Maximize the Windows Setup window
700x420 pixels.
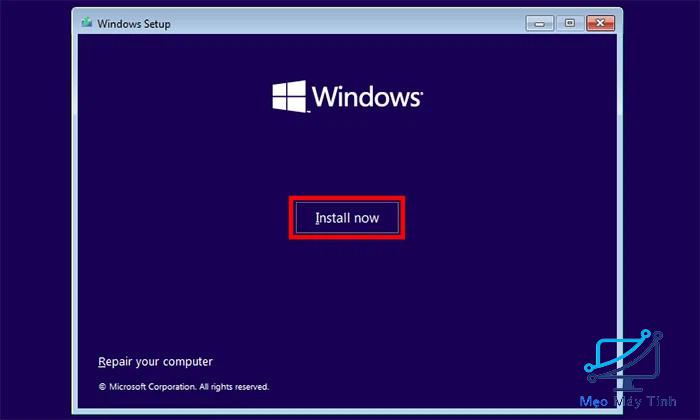pyautogui.click(x=570, y=23)
